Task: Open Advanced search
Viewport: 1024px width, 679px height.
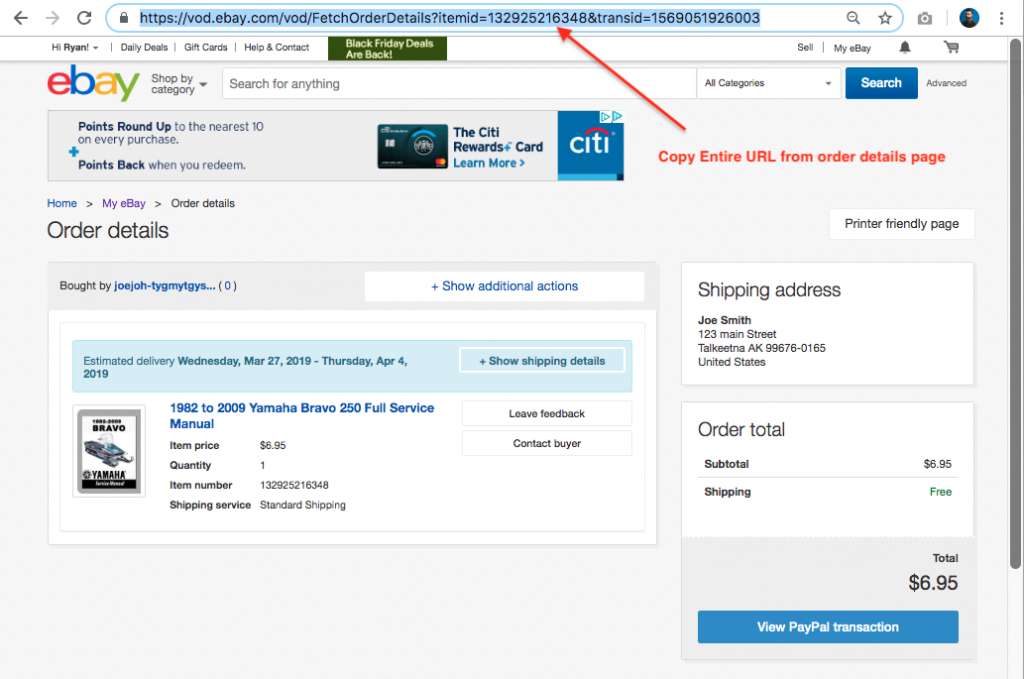Action: pos(946,83)
